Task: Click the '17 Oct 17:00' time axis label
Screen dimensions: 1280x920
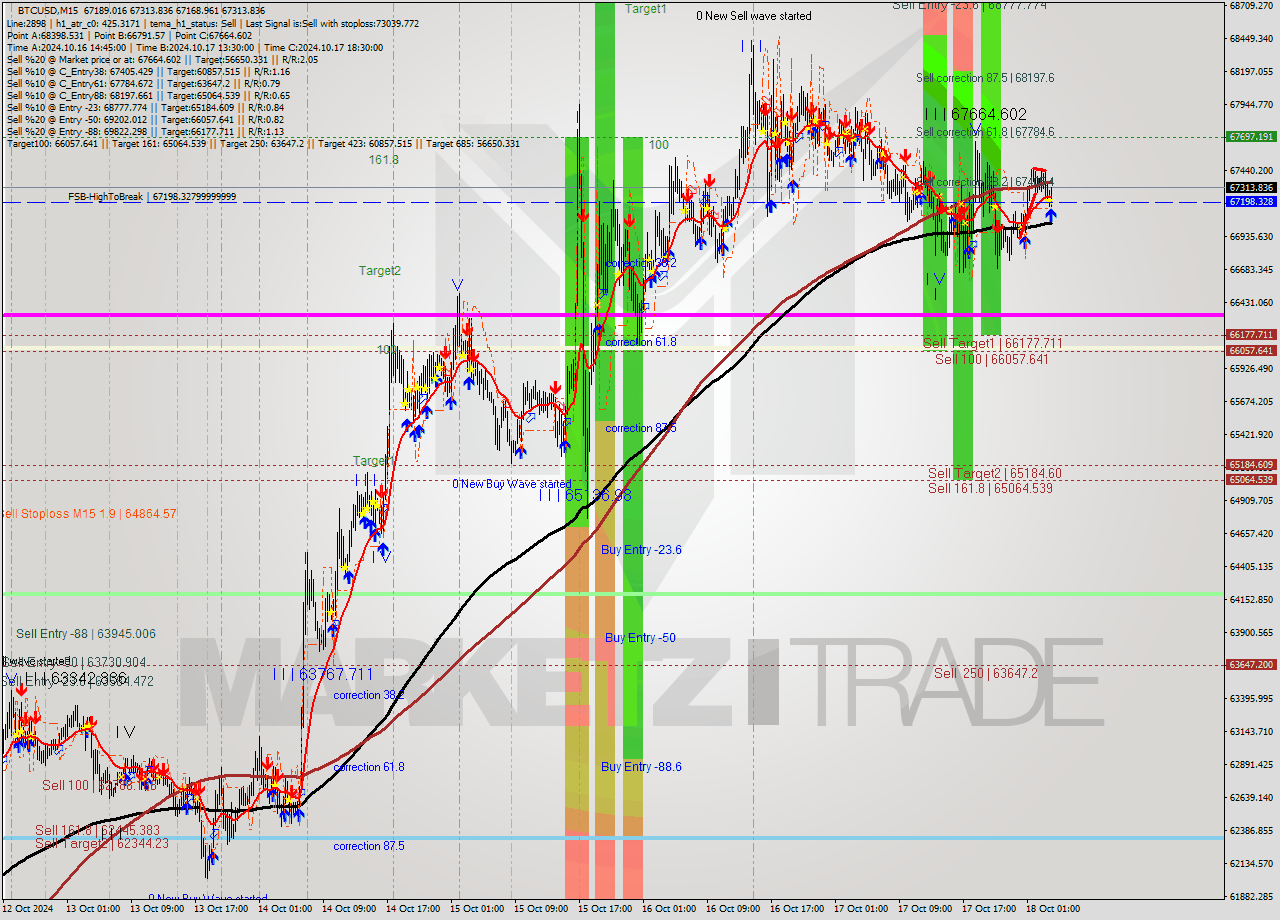Action: (x=989, y=909)
